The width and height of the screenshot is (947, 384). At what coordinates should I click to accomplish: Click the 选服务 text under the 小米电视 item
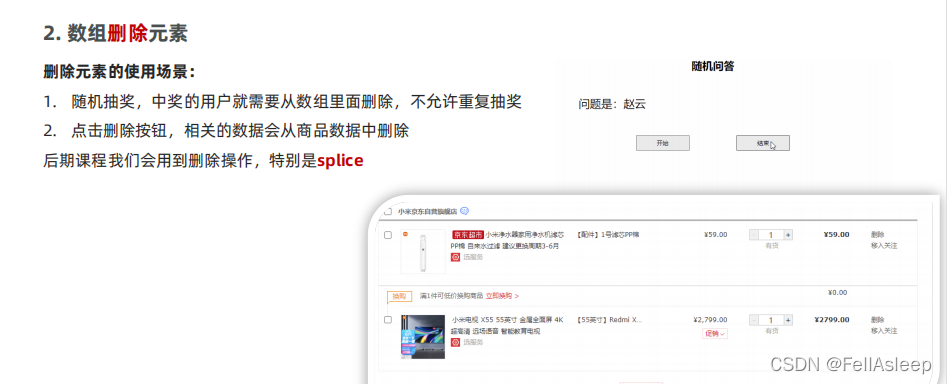tap(473, 342)
